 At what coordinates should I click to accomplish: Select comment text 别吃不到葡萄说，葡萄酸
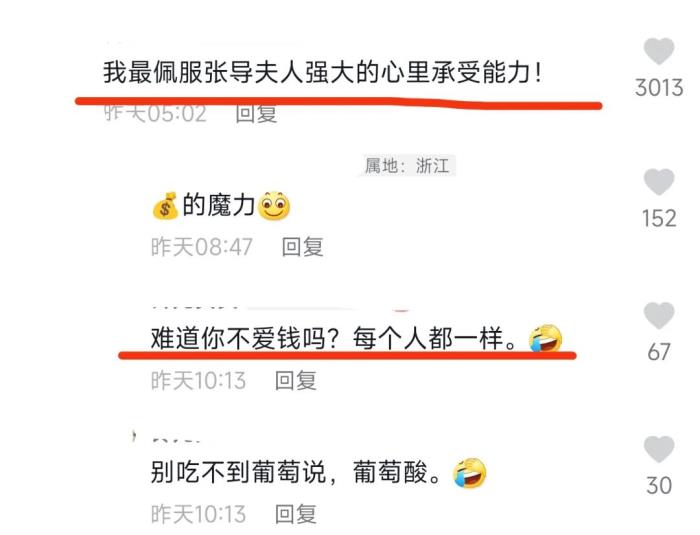tap(296, 472)
